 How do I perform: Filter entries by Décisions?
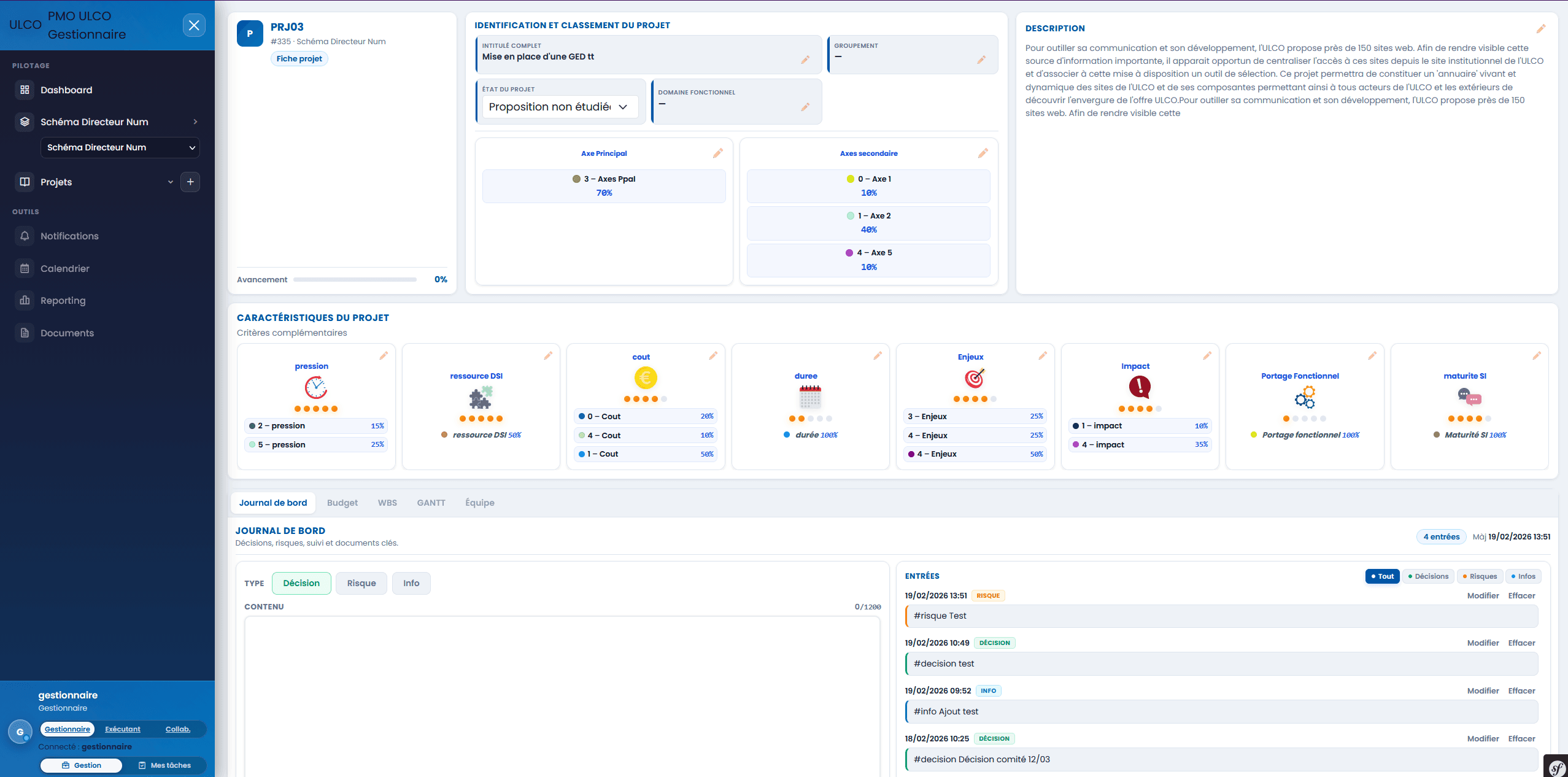pos(1428,576)
